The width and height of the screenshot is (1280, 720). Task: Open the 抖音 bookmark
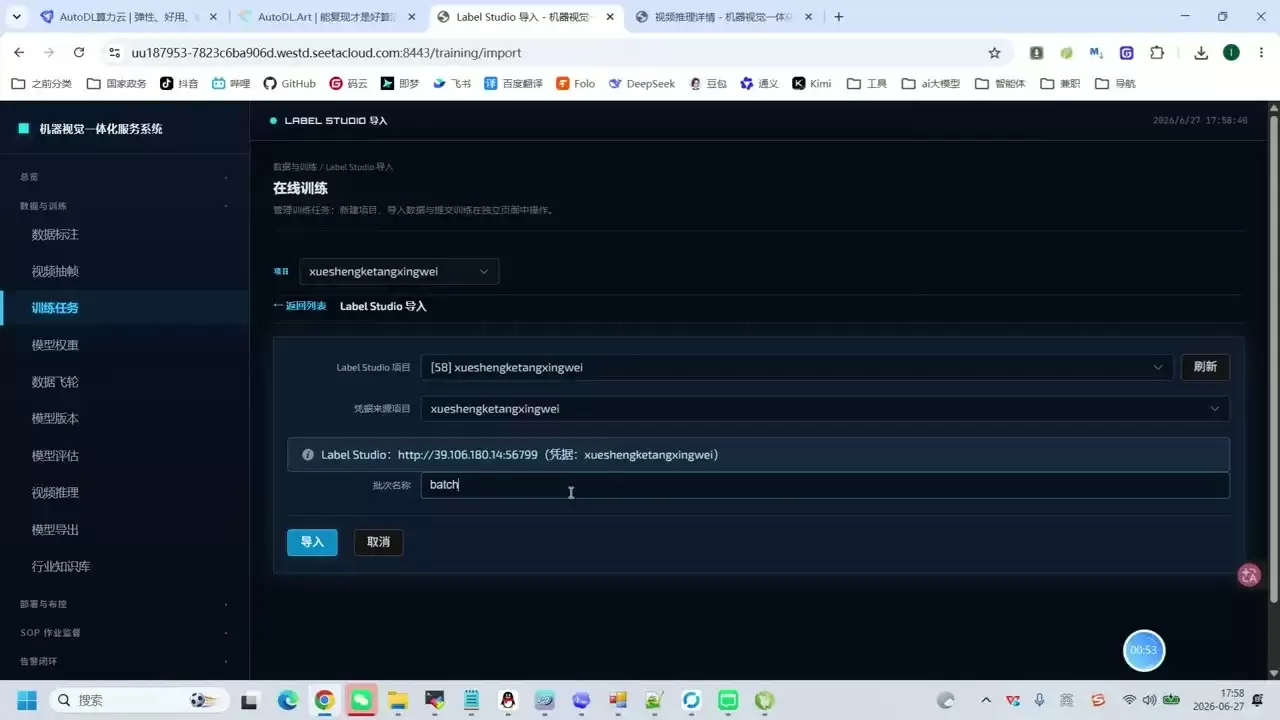179,84
